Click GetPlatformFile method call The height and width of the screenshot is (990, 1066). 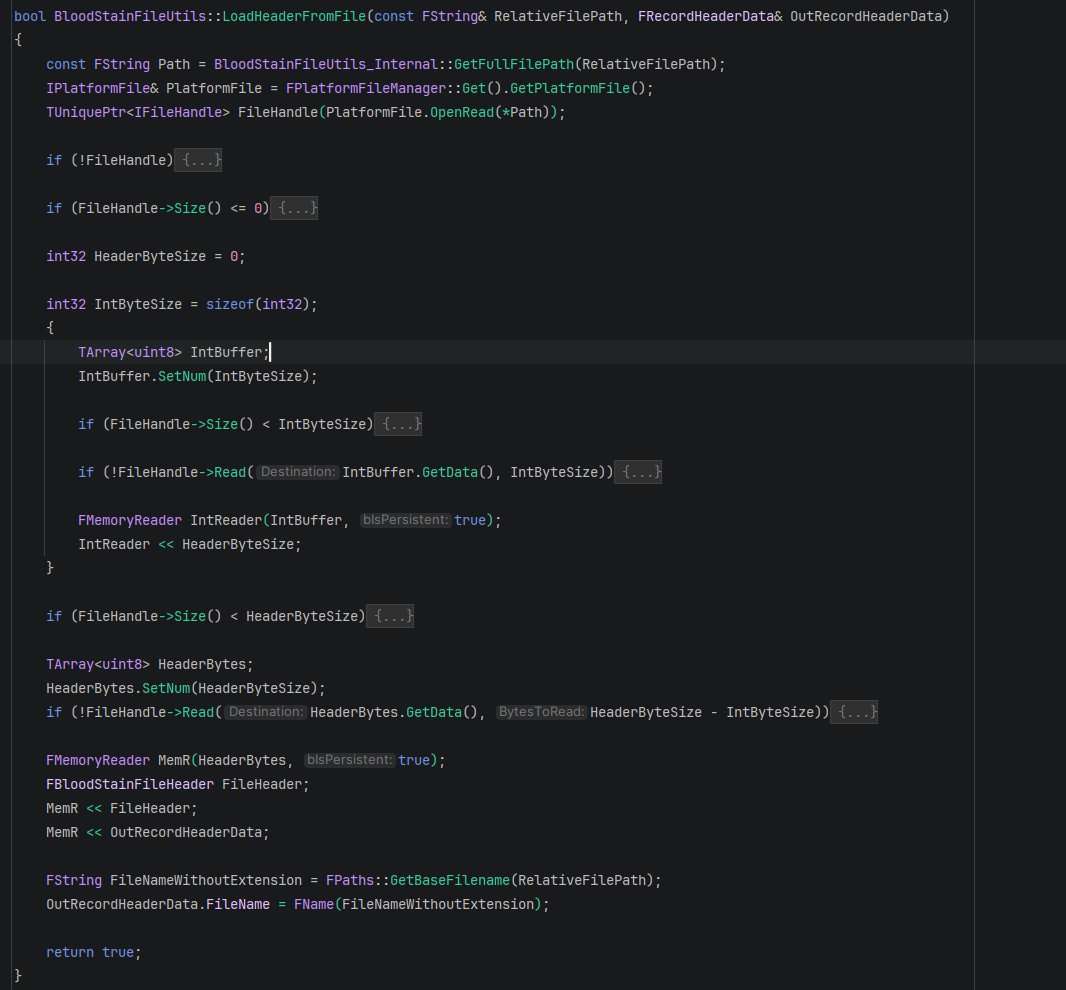570,88
